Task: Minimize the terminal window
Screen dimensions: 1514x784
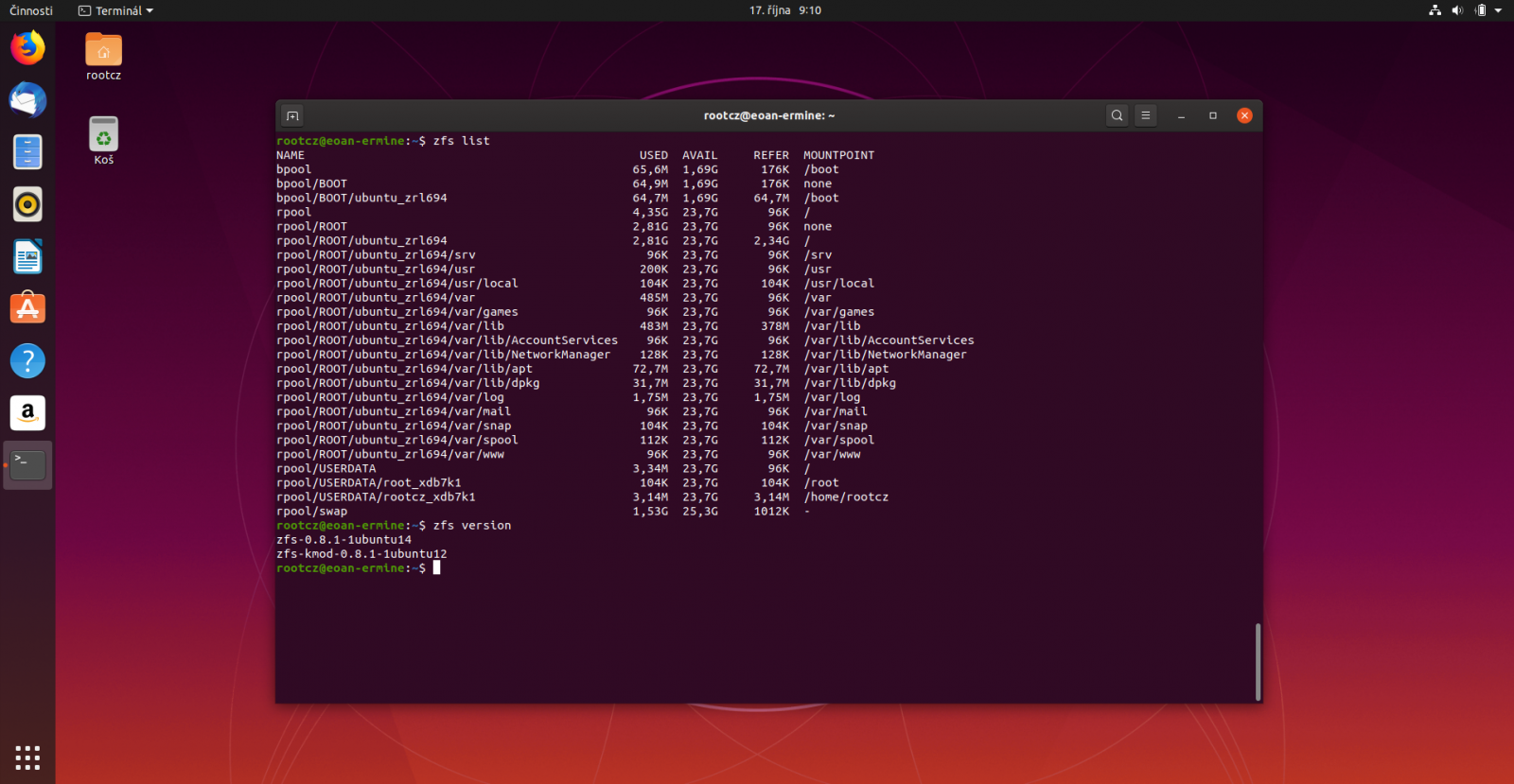Action: coord(1181,115)
